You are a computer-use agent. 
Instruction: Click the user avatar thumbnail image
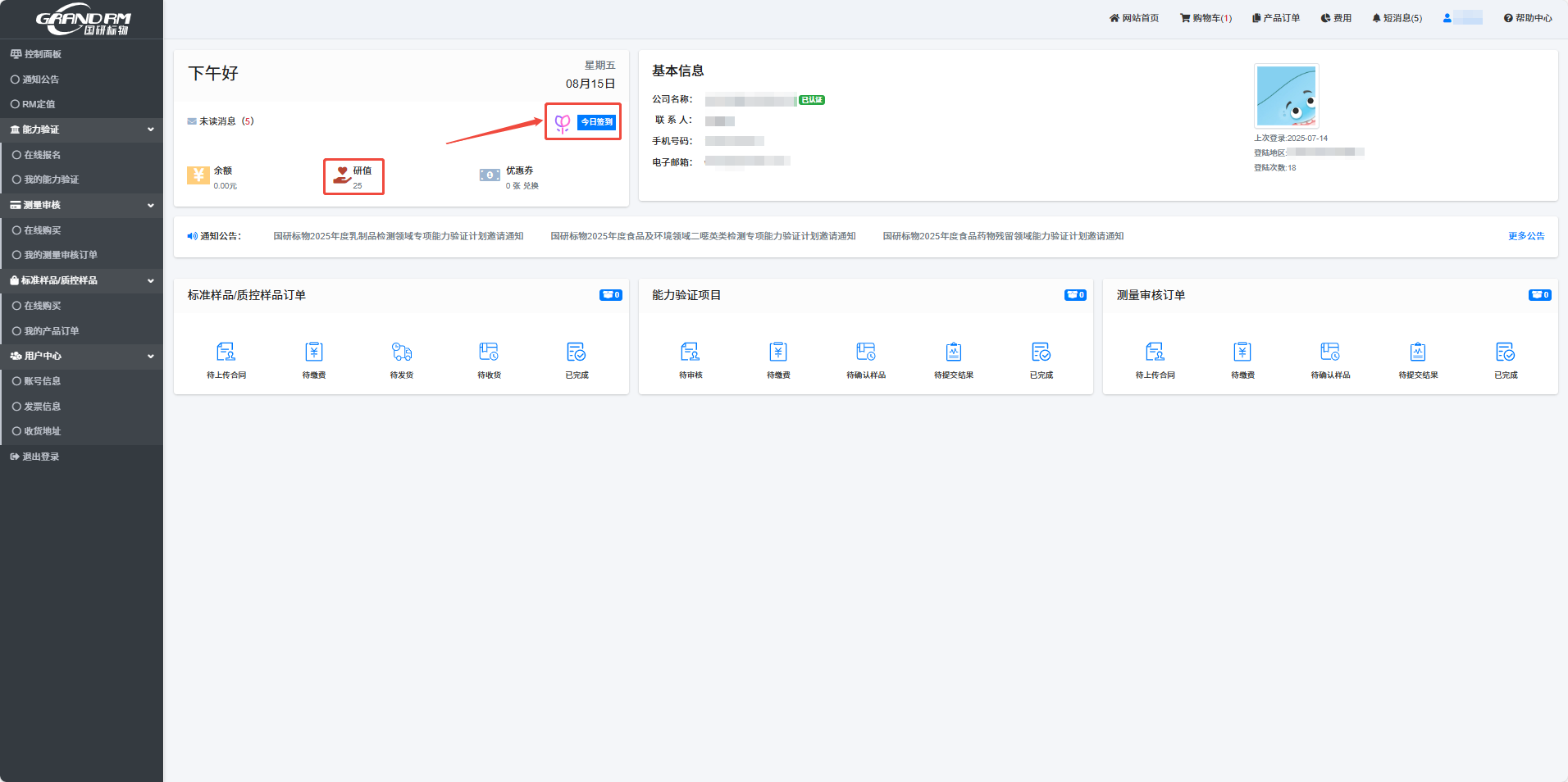point(1286,96)
